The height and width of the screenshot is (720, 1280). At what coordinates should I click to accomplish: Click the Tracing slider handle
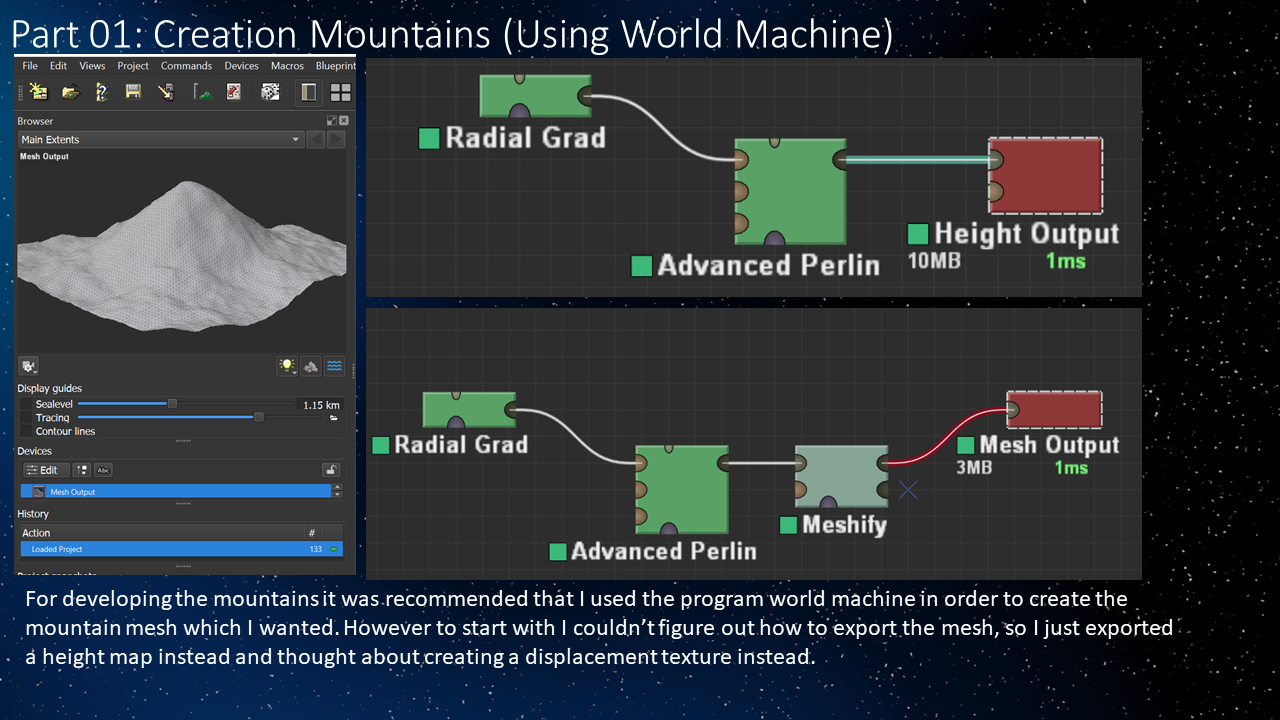pyautogui.click(x=259, y=417)
